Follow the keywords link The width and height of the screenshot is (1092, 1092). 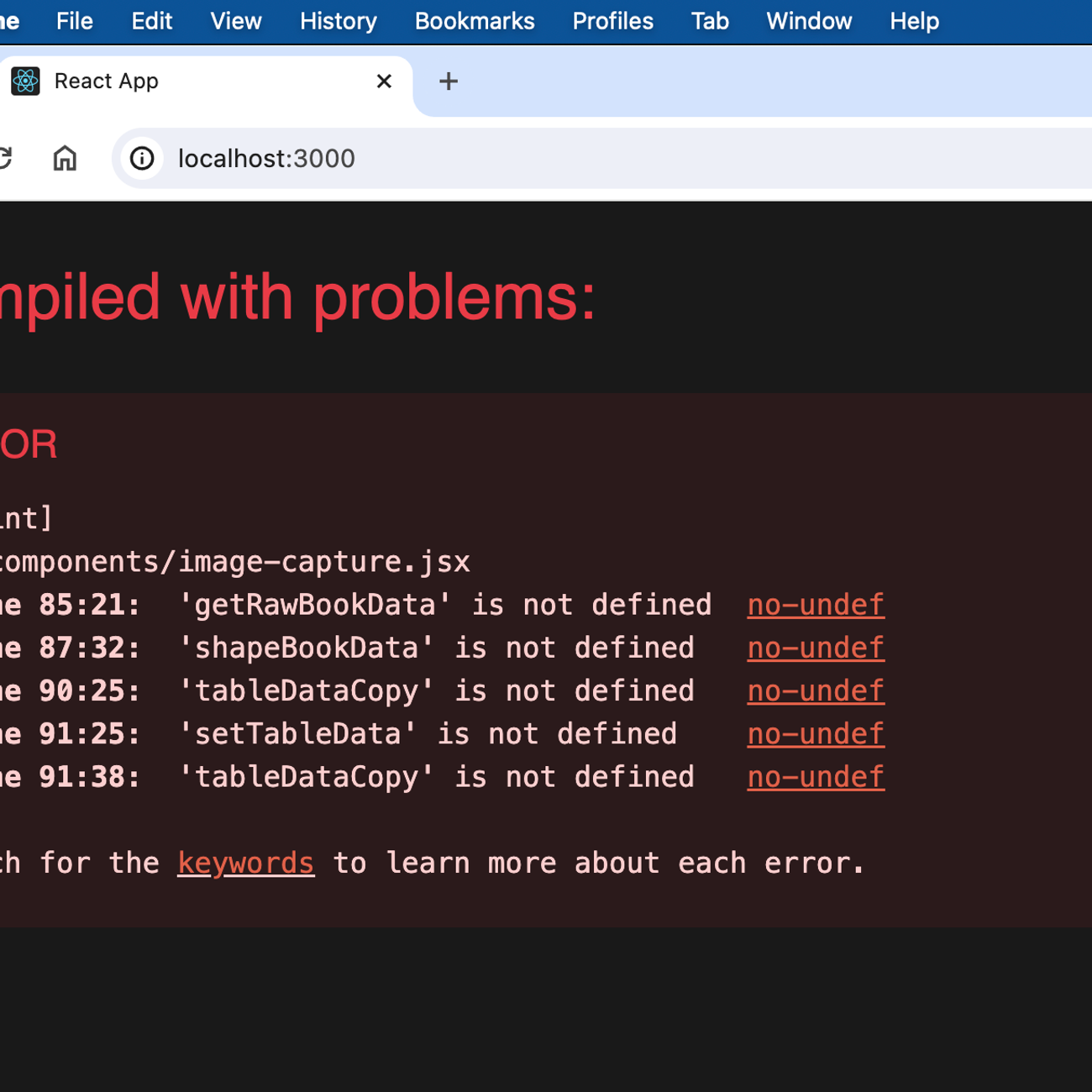[246, 863]
